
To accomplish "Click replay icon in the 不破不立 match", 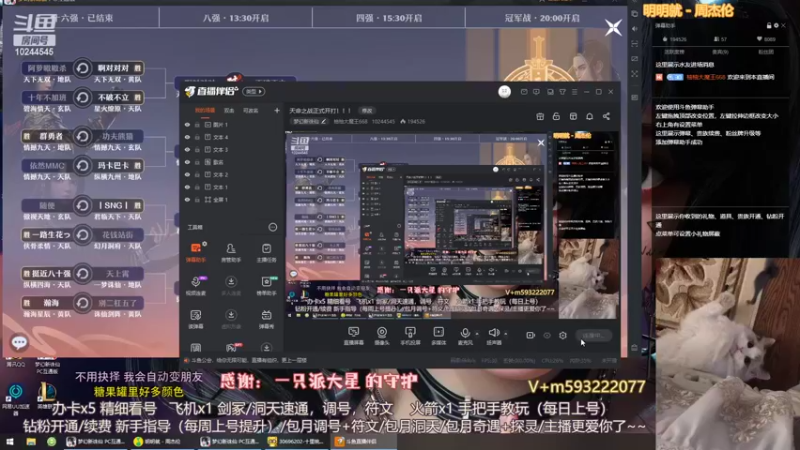I will point(82,97).
